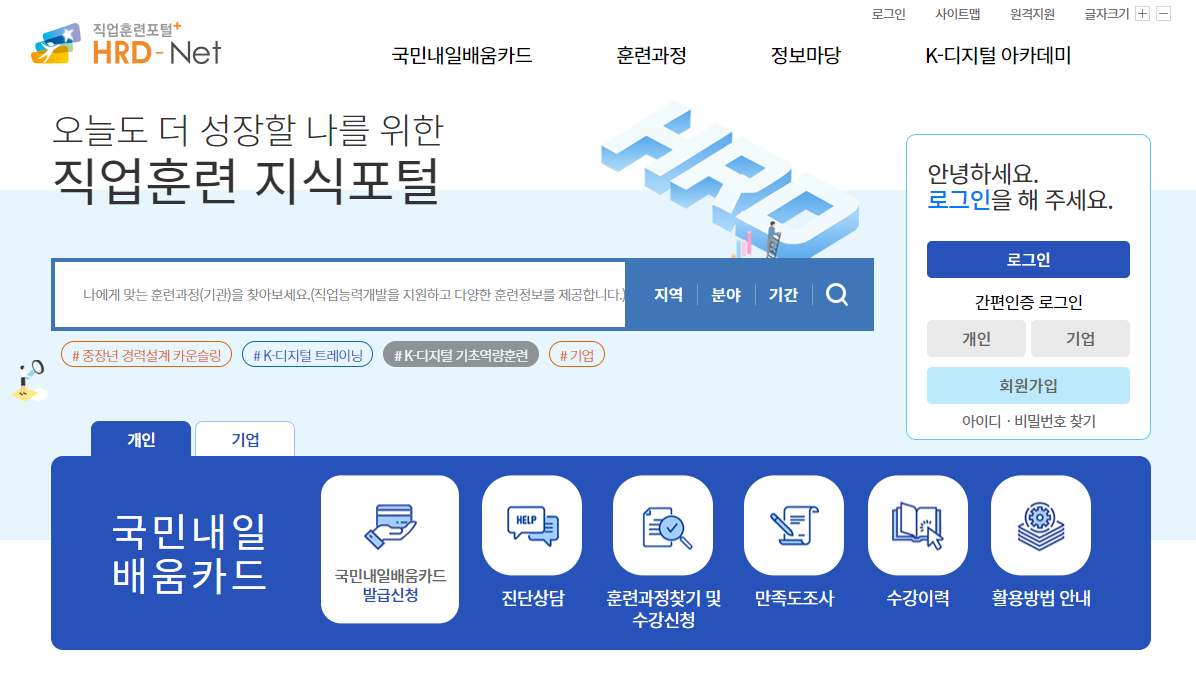Open K-디지털 아카데미 menu
The width and height of the screenshot is (1196, 681).
(x=998, y=56)
